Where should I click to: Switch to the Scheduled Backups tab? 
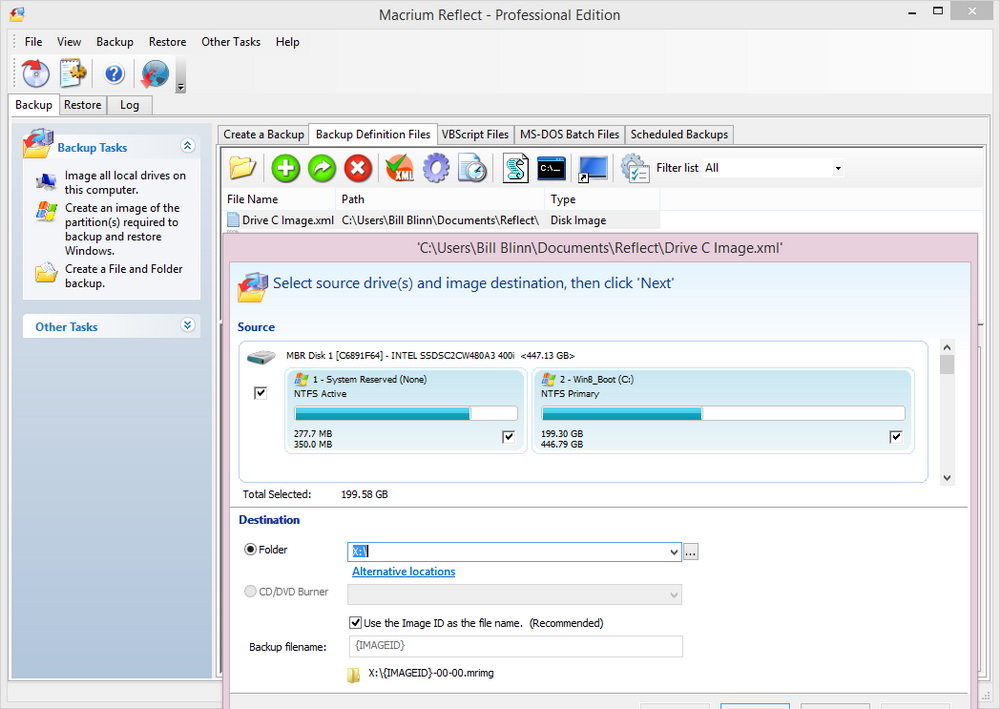(679, 135)
